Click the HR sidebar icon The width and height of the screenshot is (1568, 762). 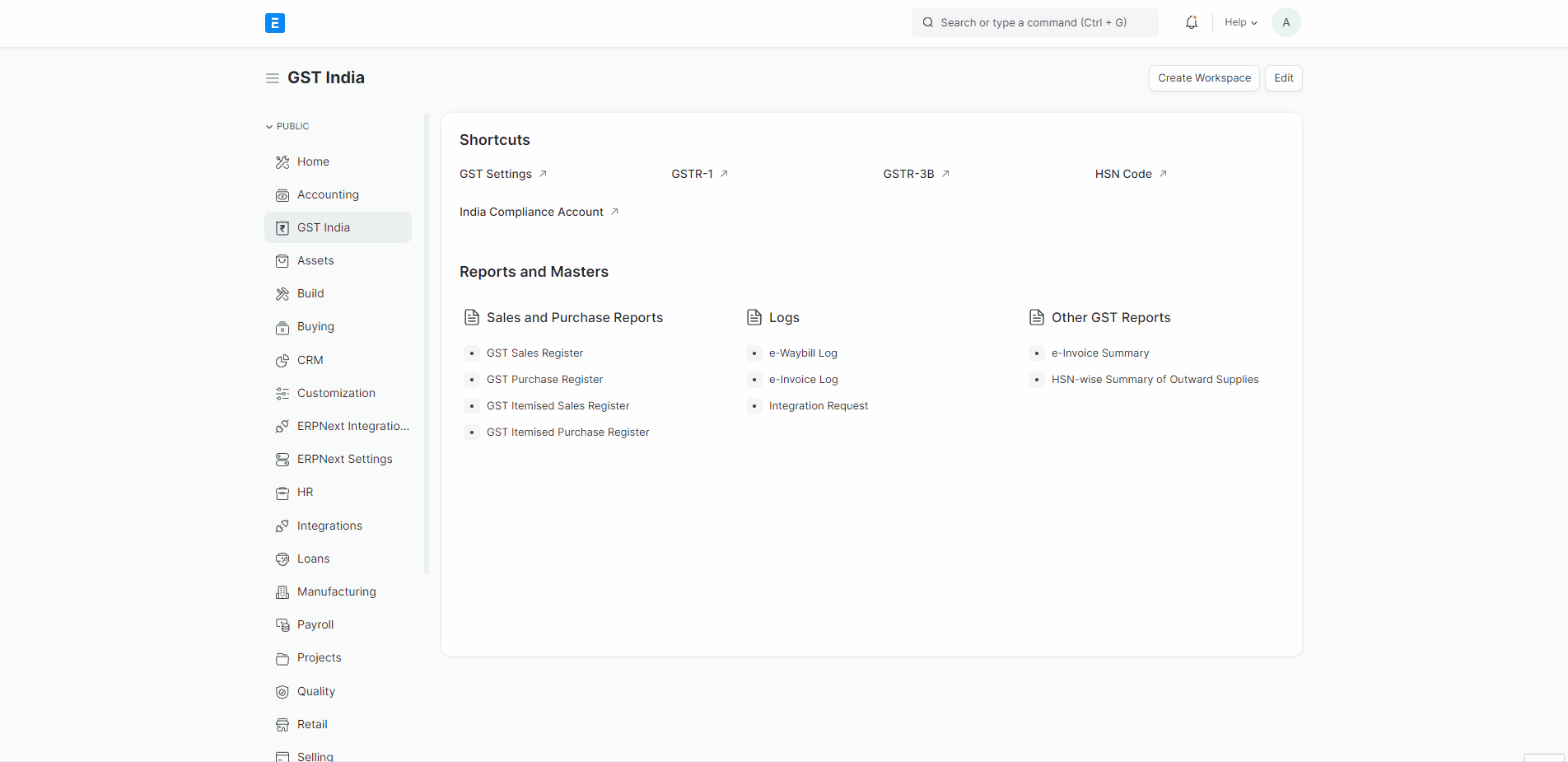pyautogui.click(x=282, y=493)
